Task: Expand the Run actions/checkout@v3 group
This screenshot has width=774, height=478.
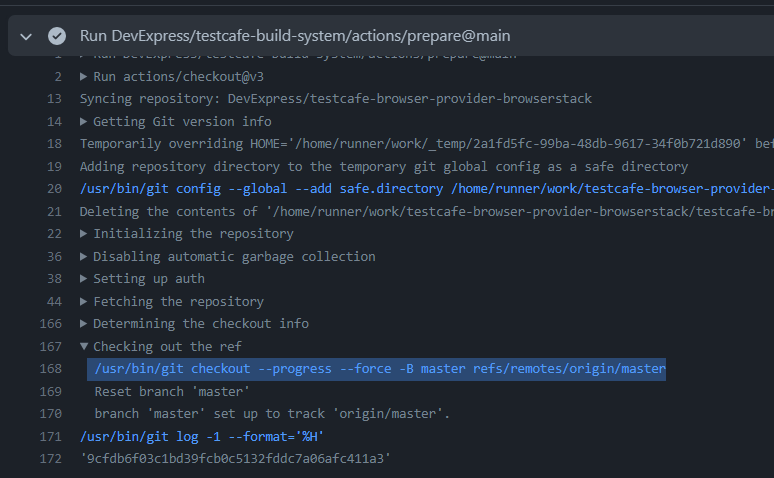Action: 83,77
